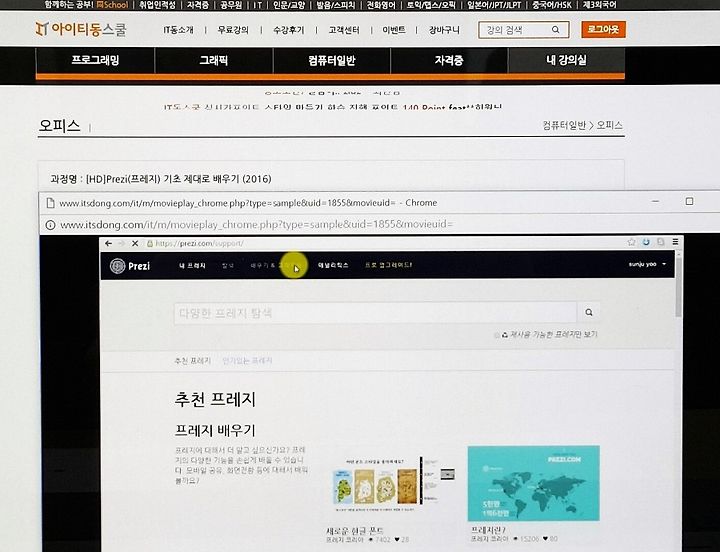Click 공무원 in the top strip

click(x=231, y=5)
